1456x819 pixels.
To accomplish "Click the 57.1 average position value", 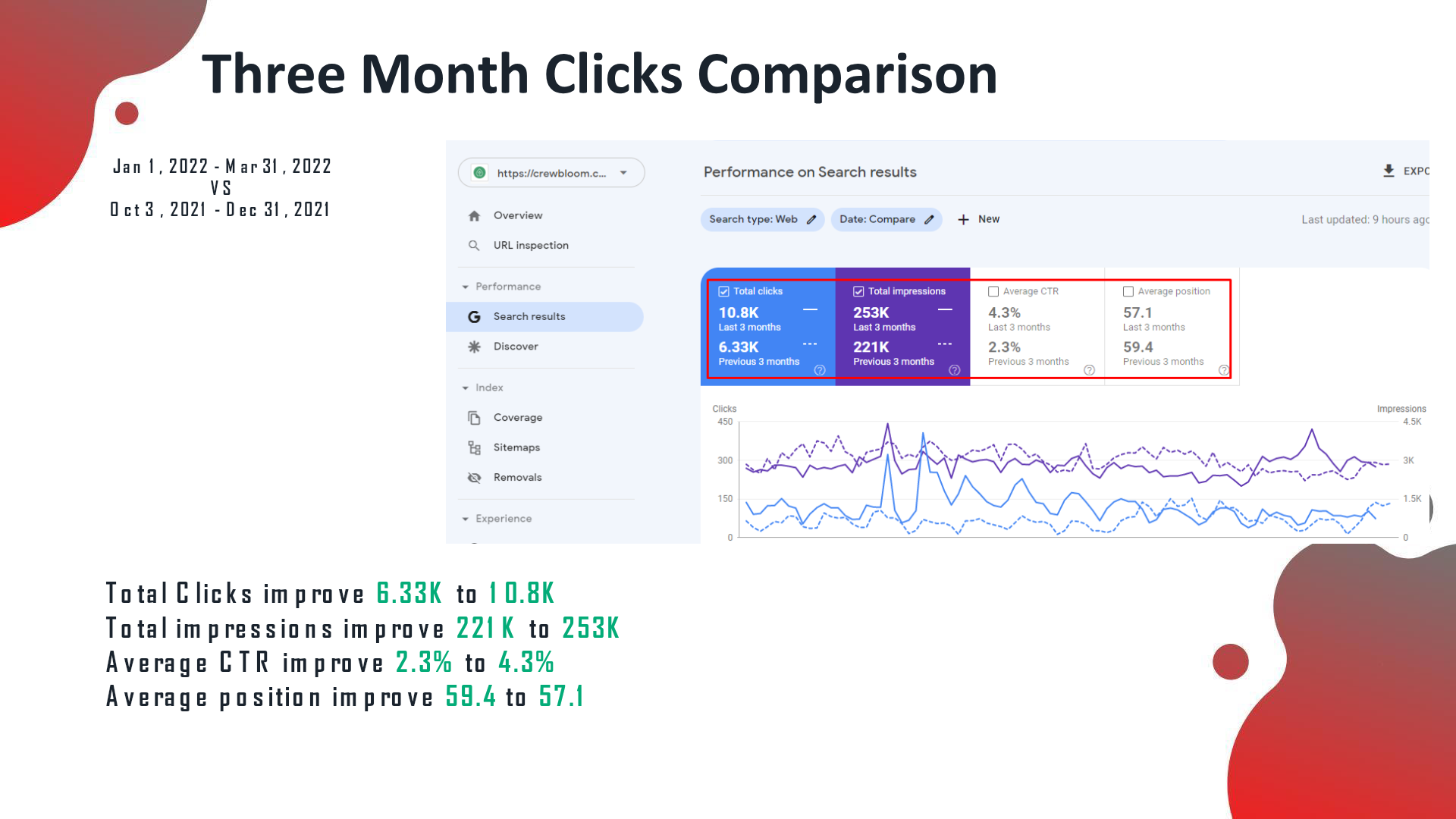I will click(x=1137, y=313).
